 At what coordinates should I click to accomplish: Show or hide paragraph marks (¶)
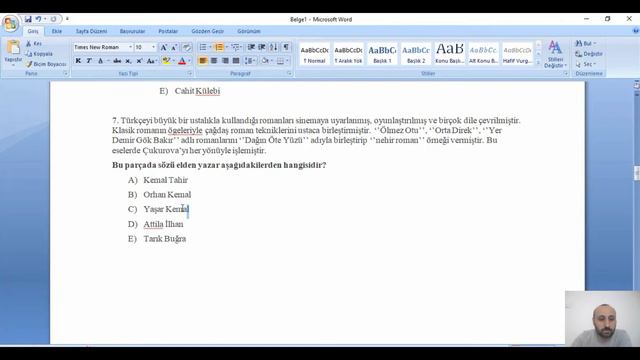[x=286, y=47]
